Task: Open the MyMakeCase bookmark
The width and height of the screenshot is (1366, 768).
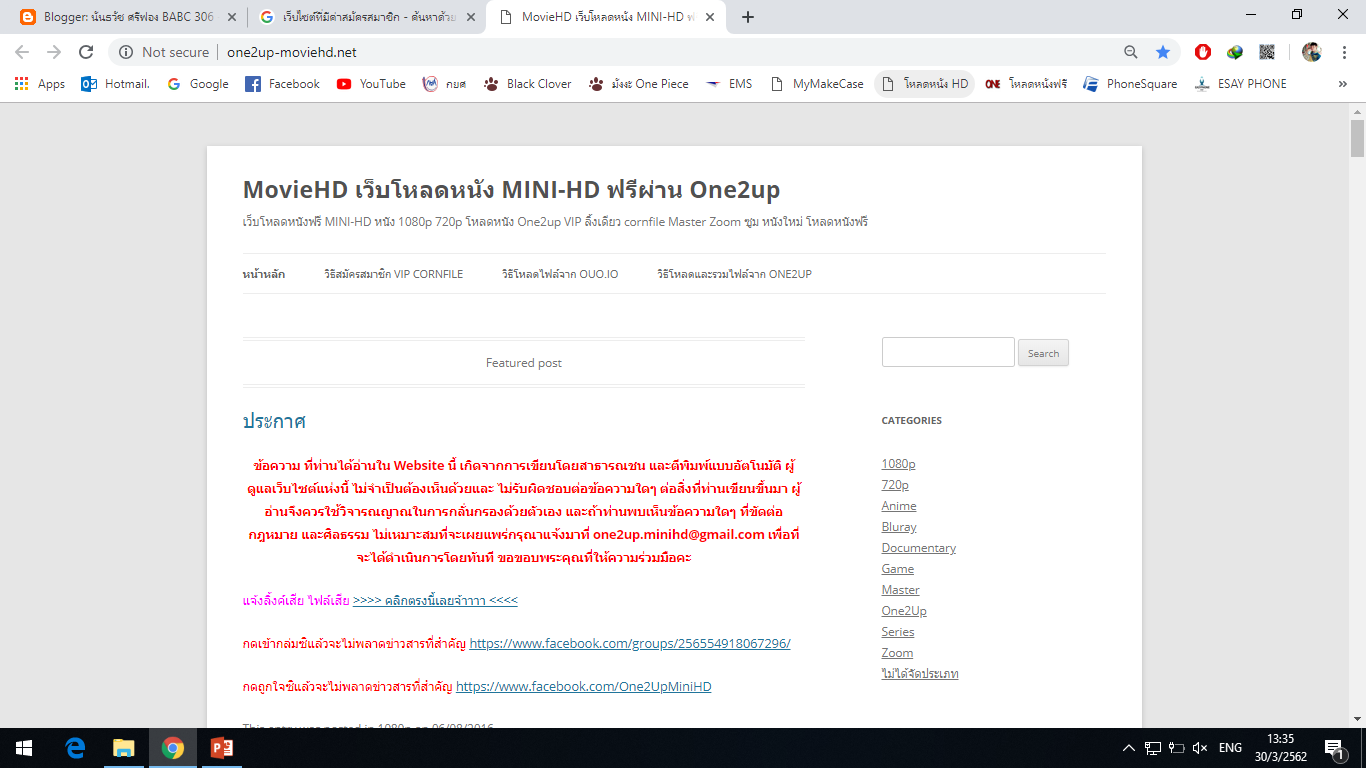Action: pyautogui.click(x=817, y=84)
